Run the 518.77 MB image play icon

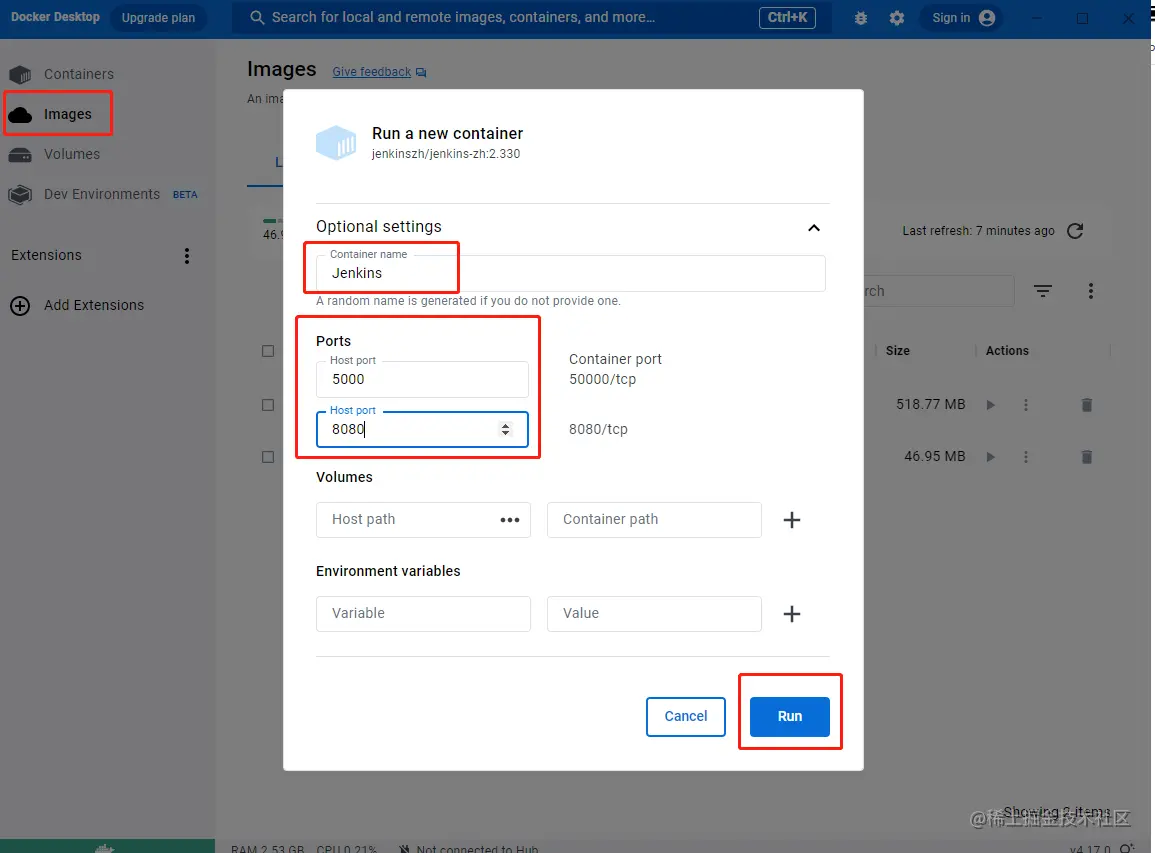[x=991, y=405]
